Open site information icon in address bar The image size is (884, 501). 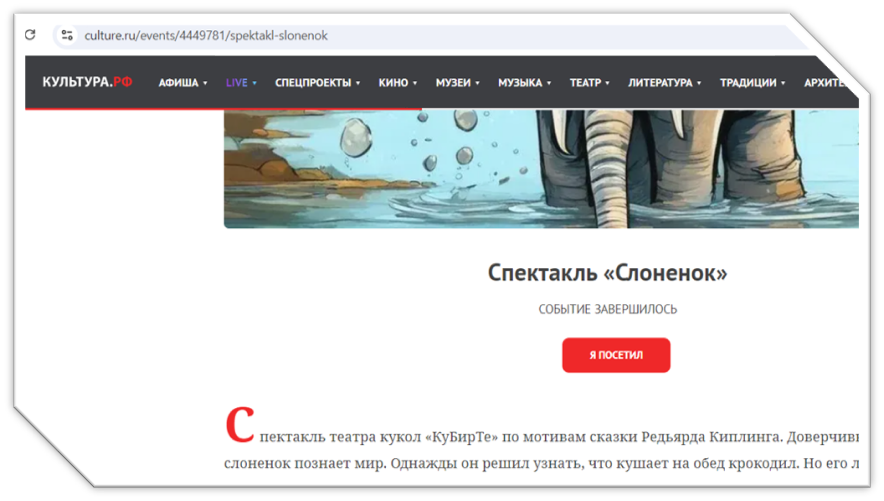(67, 35)
